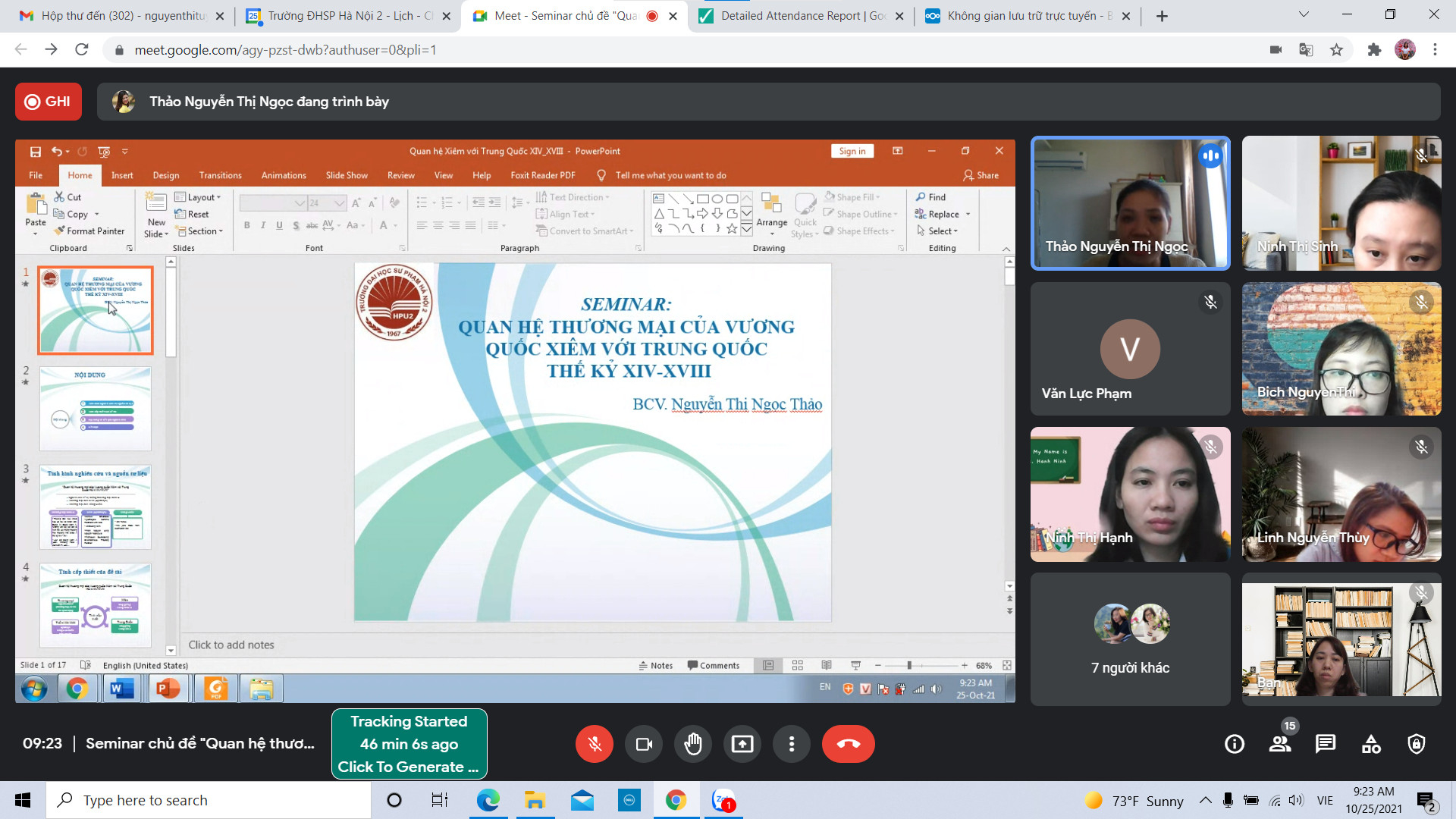Click Tracking Started attendance report button
The height and width of the screenshot is (819, 1456).
click(409, 744)
